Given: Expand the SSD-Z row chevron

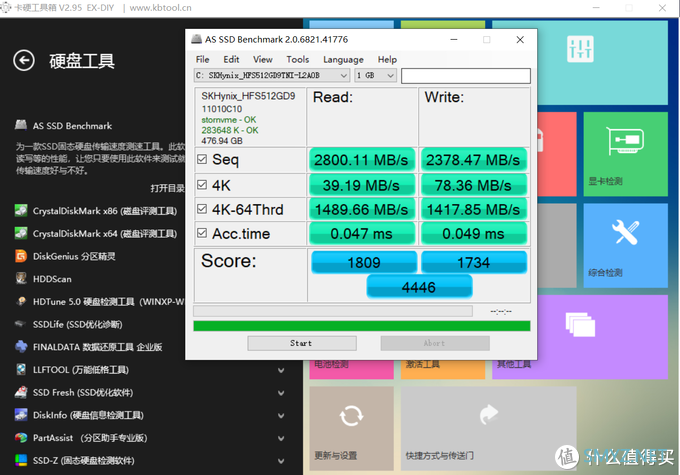Looking at the screenshot, I should click(281, 461).
